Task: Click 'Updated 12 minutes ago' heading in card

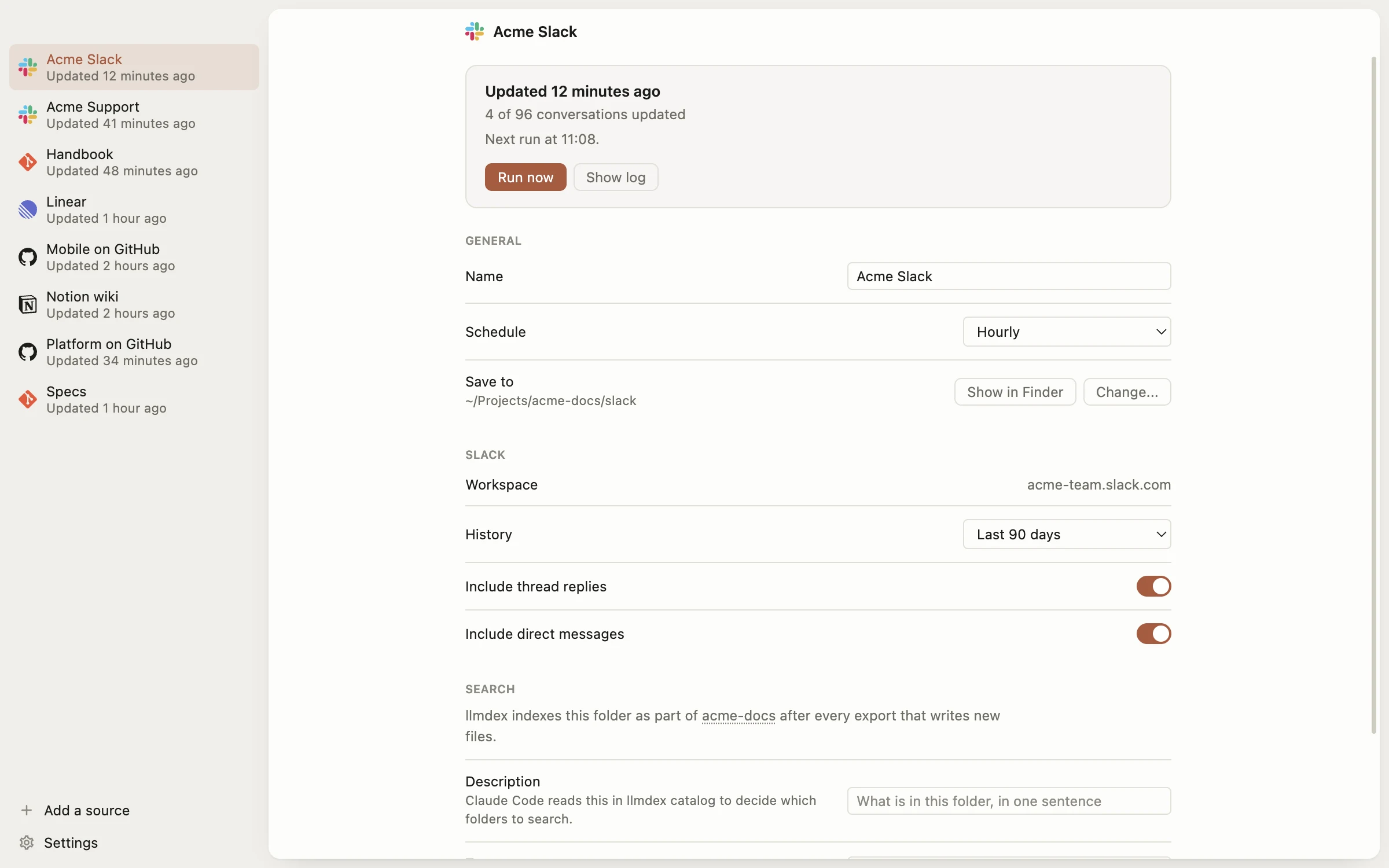Action: (x=572, y=91)
